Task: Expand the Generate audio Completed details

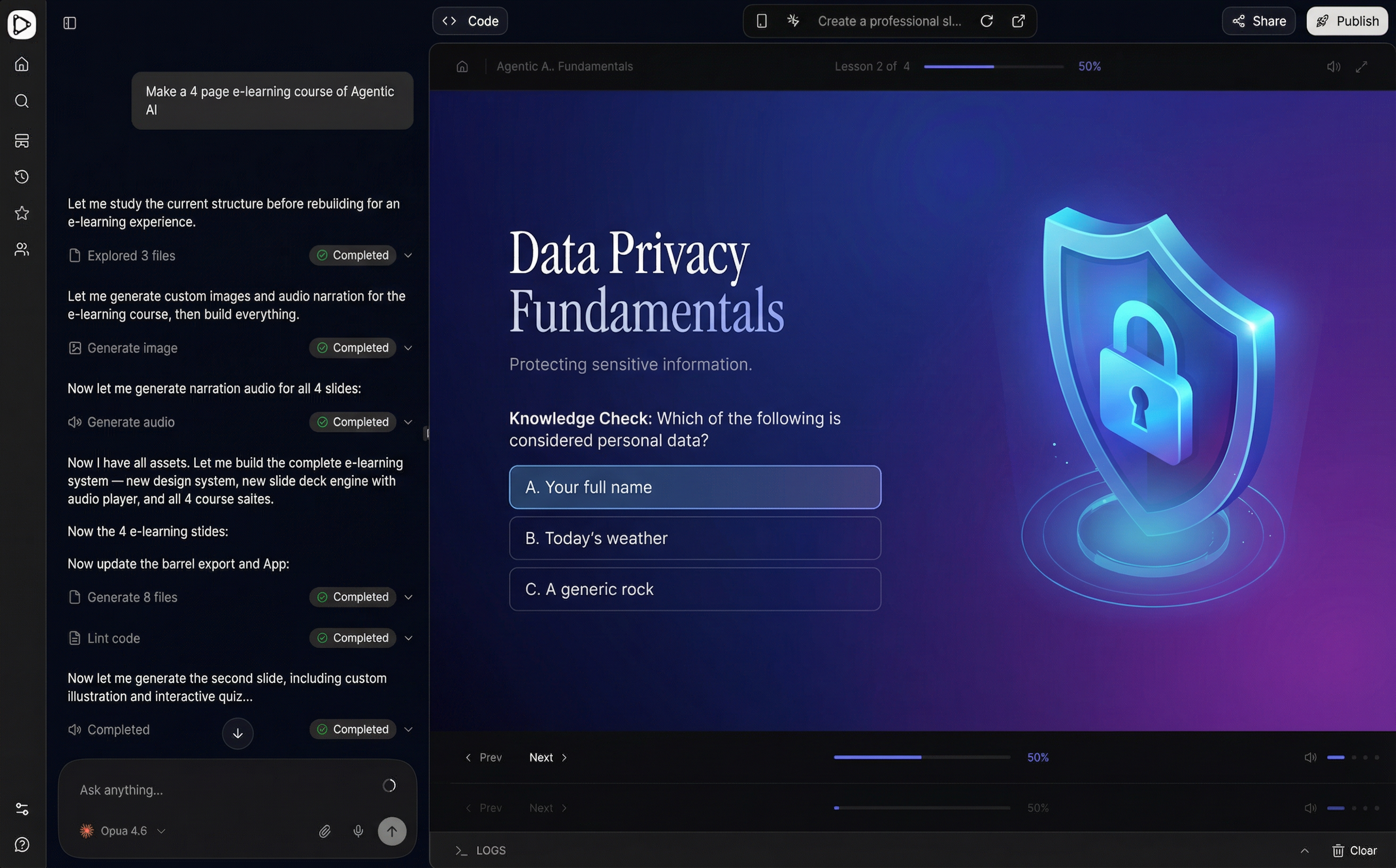Action: pos(408,422)
